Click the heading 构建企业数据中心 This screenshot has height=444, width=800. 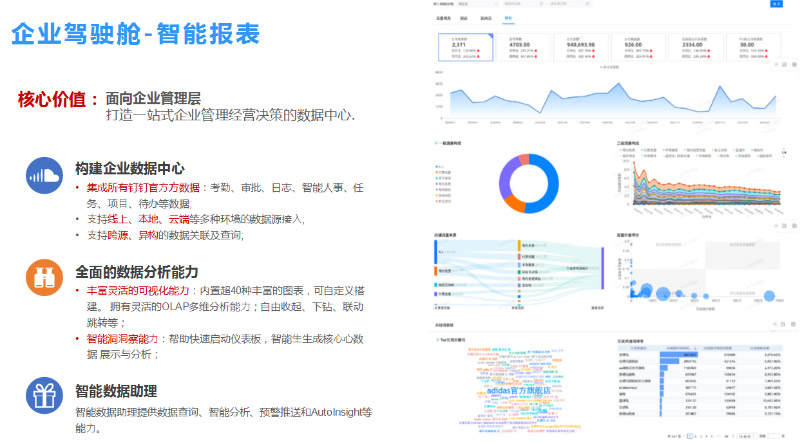[x=130, y=168]
